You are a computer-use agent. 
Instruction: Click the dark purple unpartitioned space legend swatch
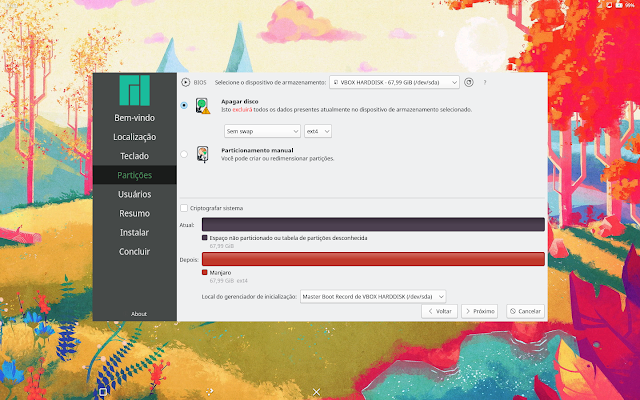tap(205, 238)
